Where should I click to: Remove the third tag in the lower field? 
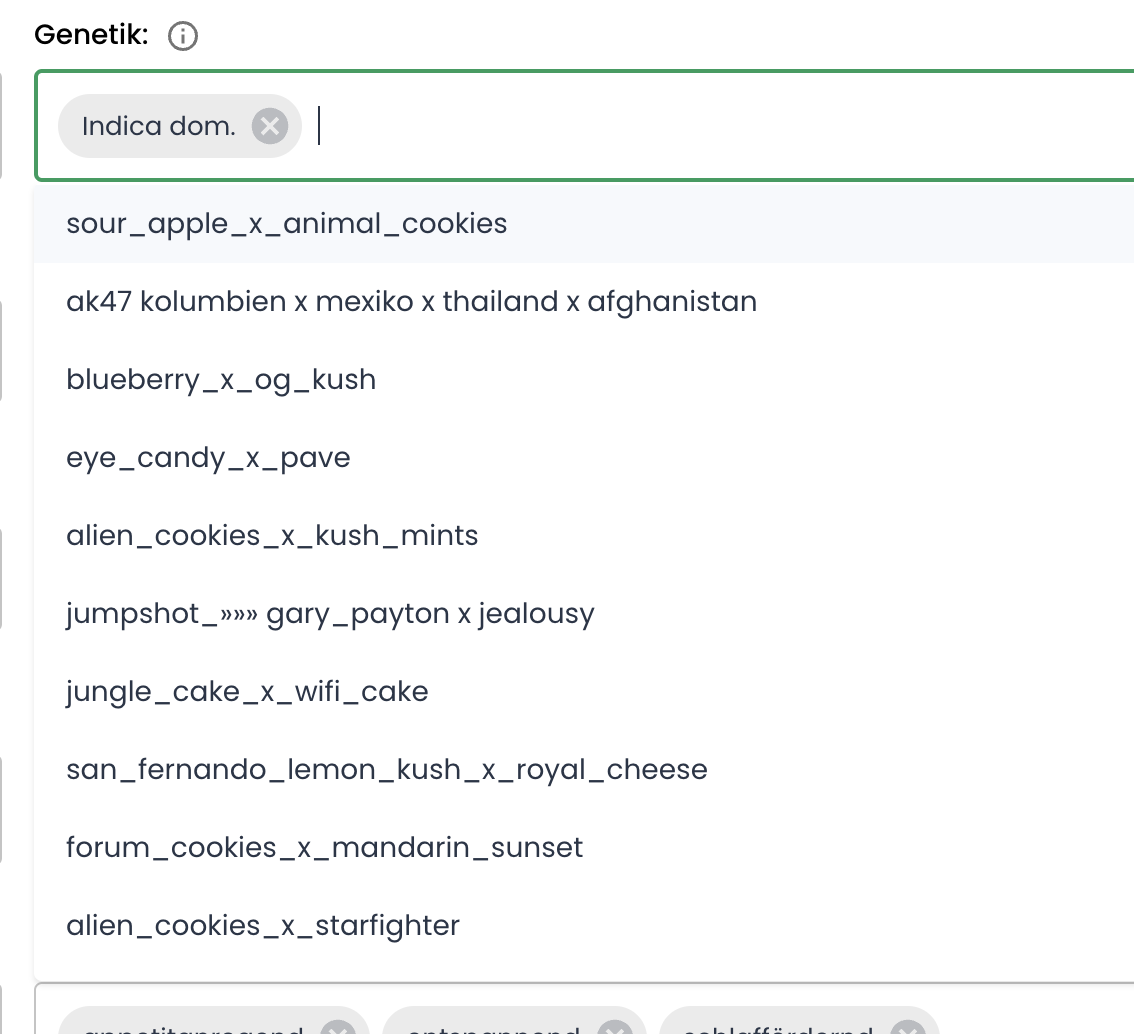908,1027
